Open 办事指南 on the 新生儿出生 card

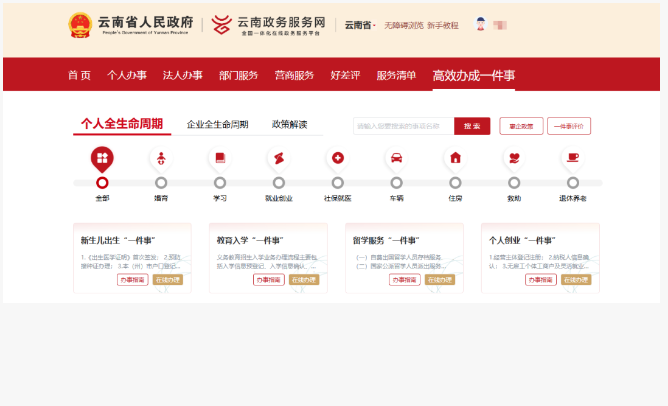point(132,280)
